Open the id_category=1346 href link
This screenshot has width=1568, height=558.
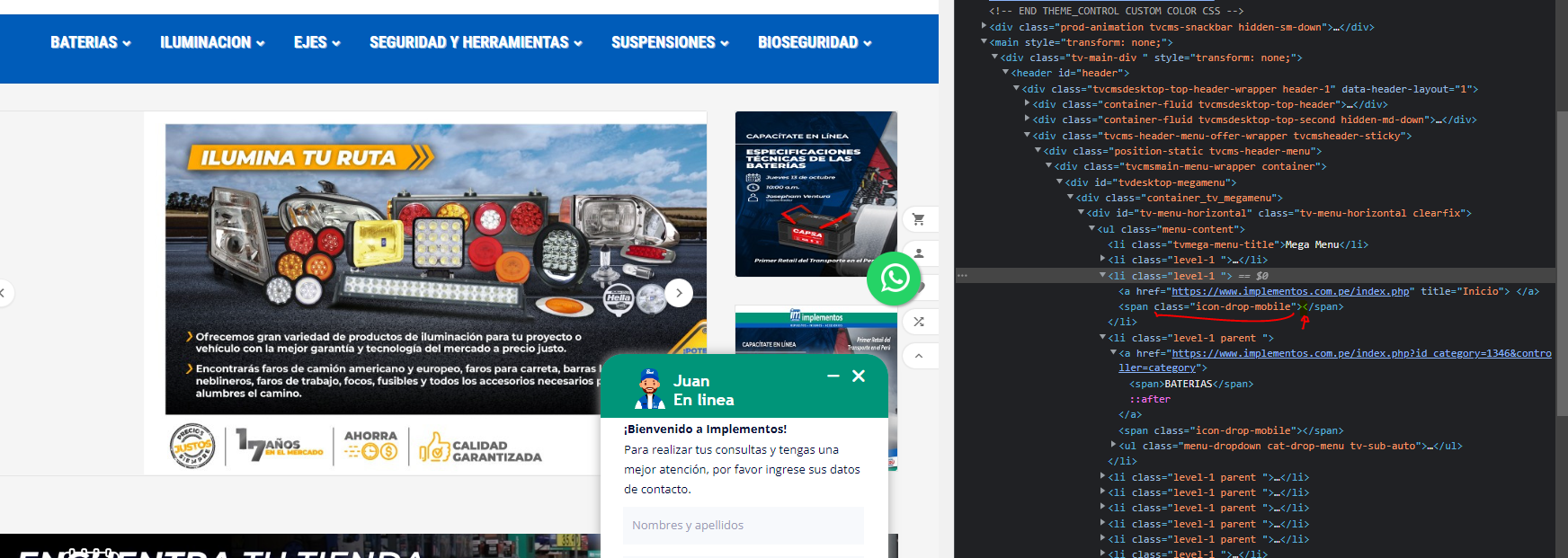click(x=1334, y=360)
